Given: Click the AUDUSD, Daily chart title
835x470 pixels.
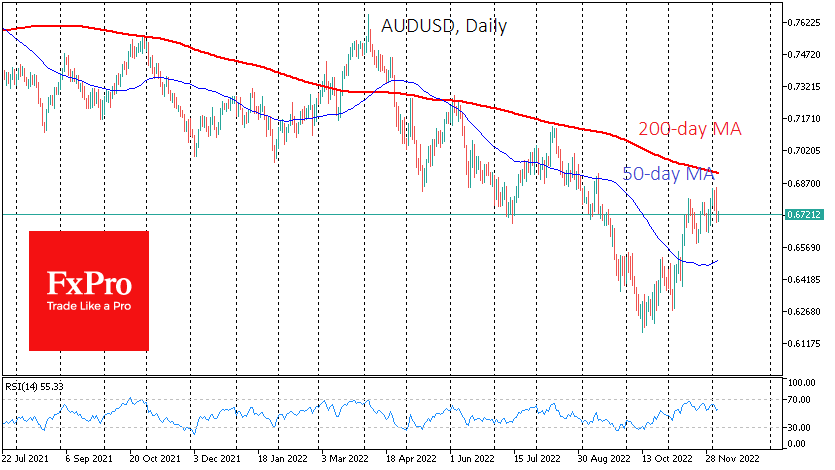Looking at the screenshot, I should pyautogui.click(x=436, y=27).
